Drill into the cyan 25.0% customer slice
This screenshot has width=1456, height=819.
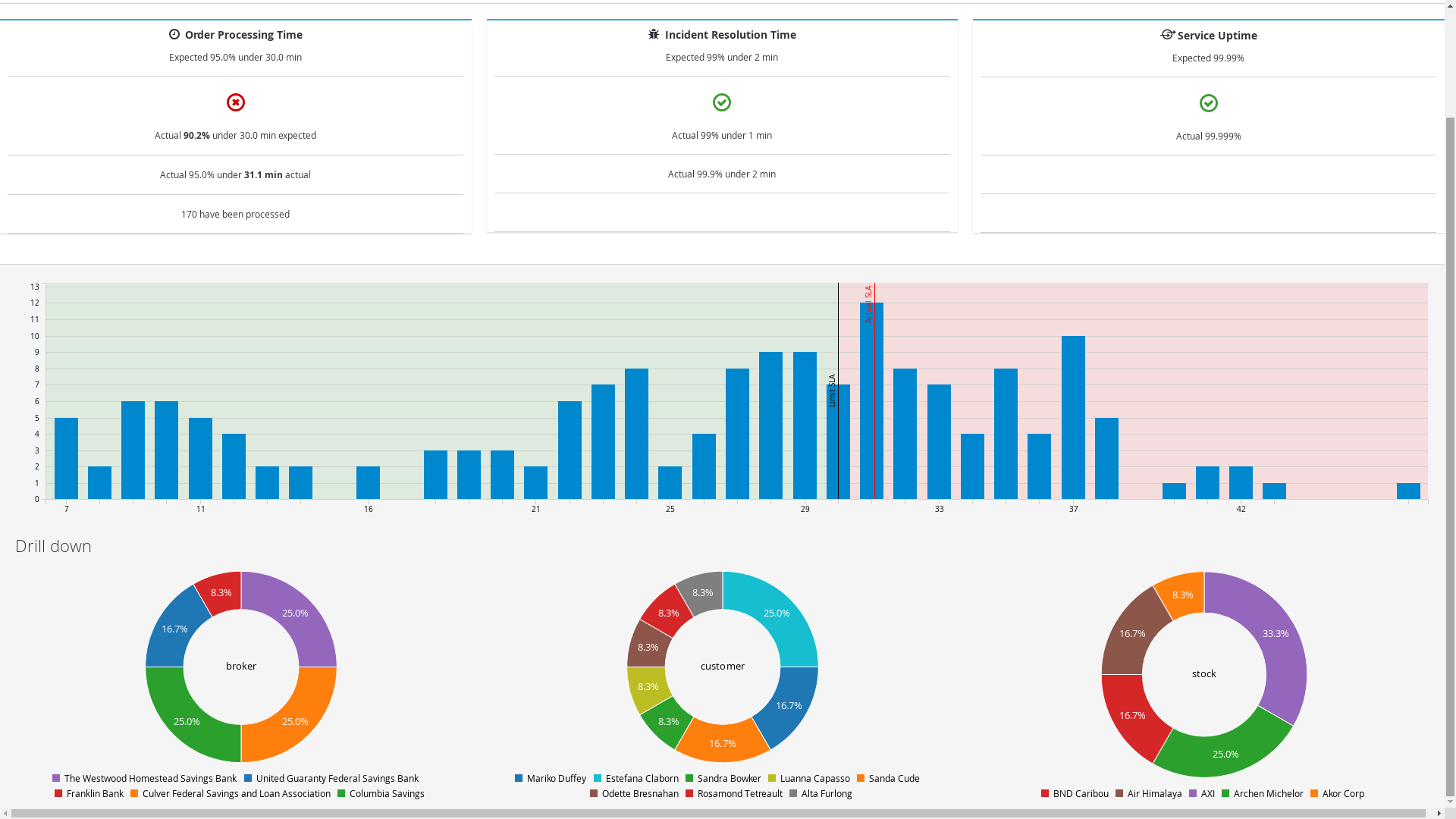(777, 613)
